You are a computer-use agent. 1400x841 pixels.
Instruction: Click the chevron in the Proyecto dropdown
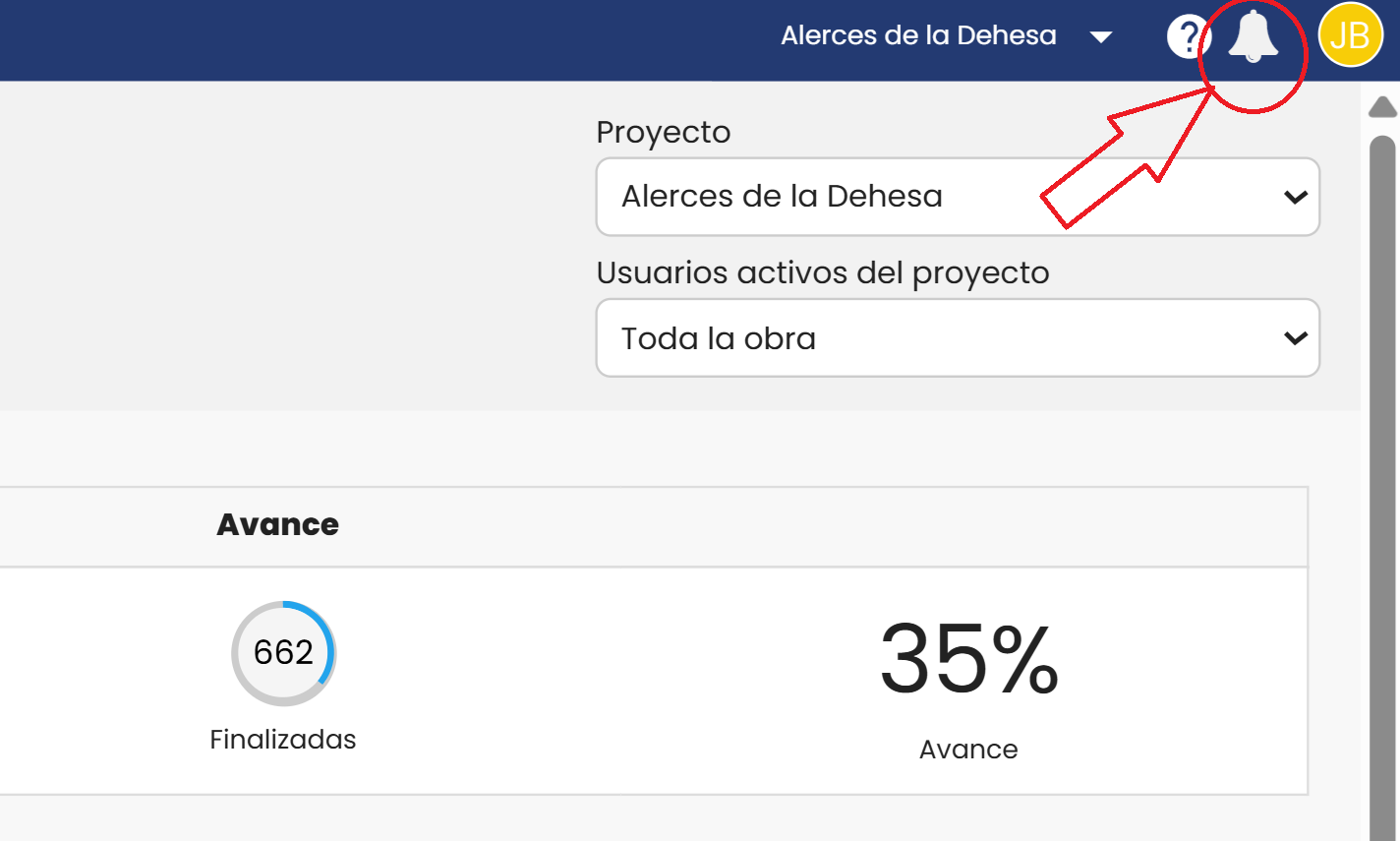click(x=1295, y=197)
